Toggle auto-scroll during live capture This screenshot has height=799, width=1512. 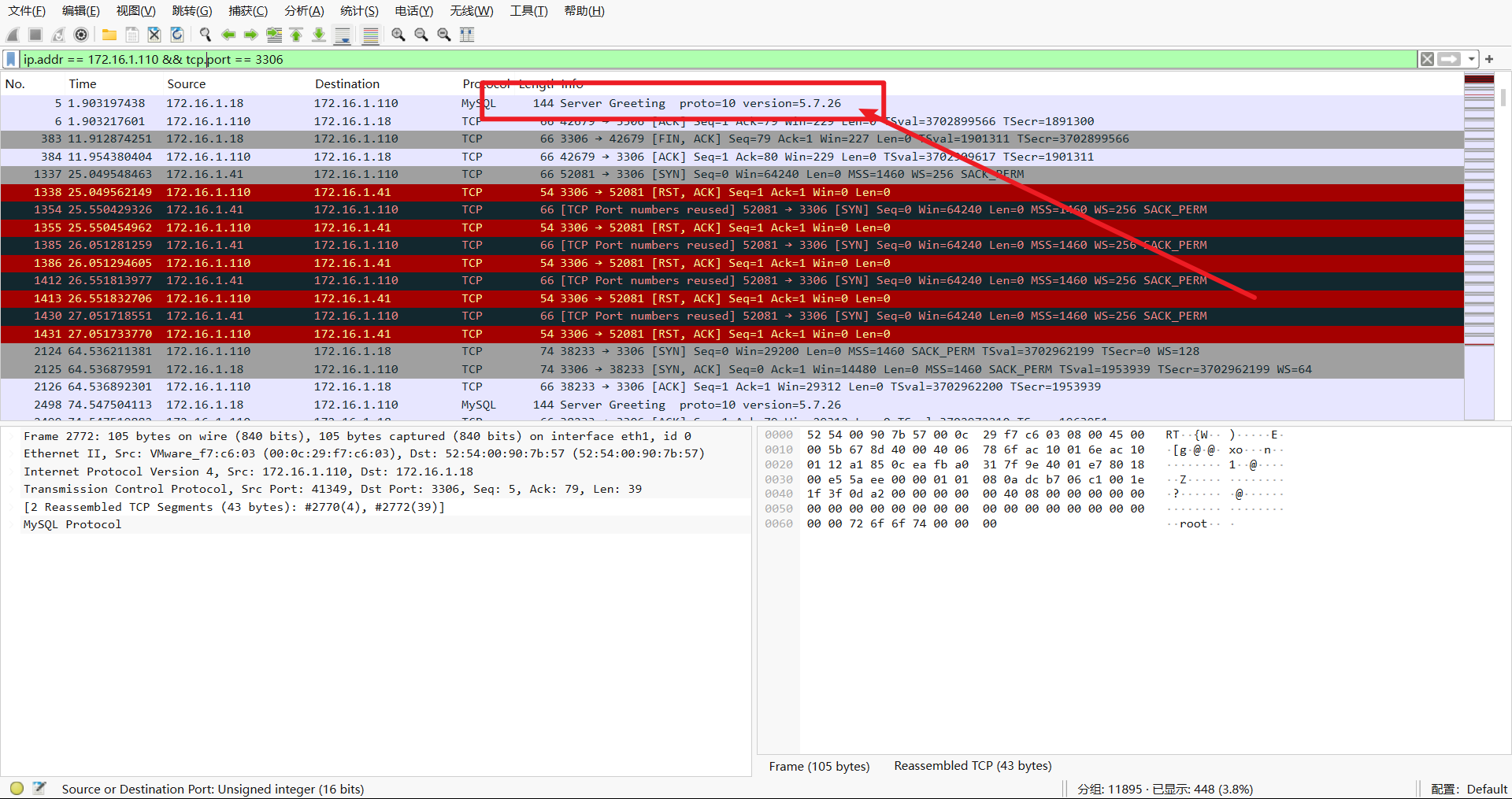coord(343,35)
